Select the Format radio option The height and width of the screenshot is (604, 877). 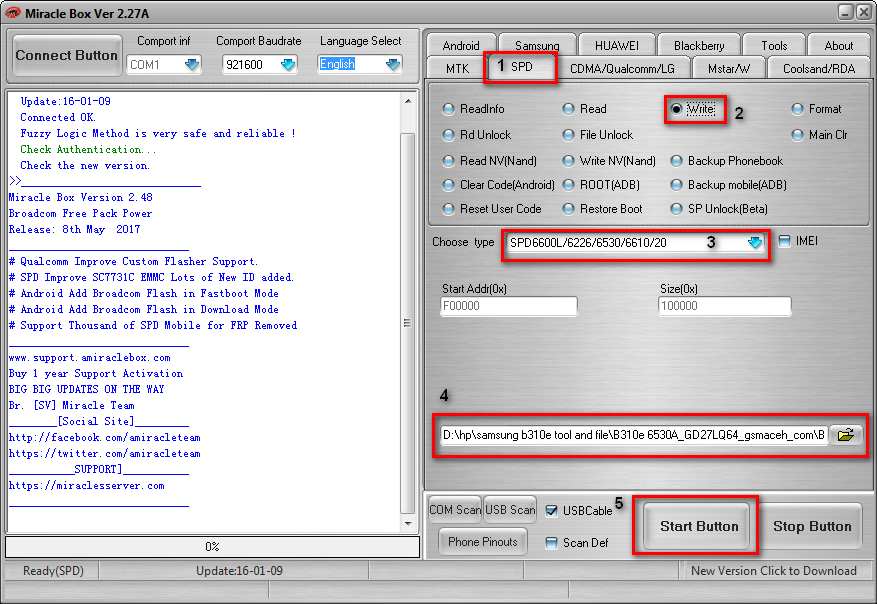tap(817, 109)
